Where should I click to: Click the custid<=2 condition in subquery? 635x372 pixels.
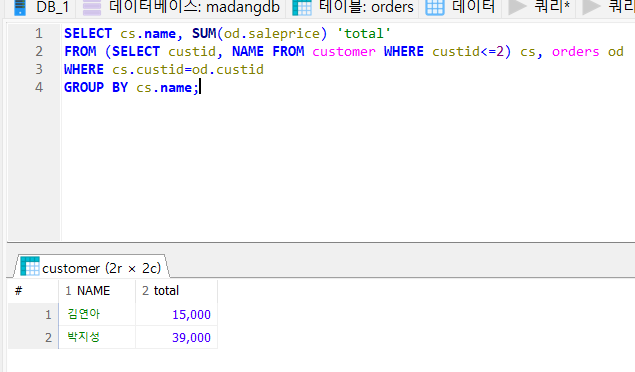click(468, 51)
